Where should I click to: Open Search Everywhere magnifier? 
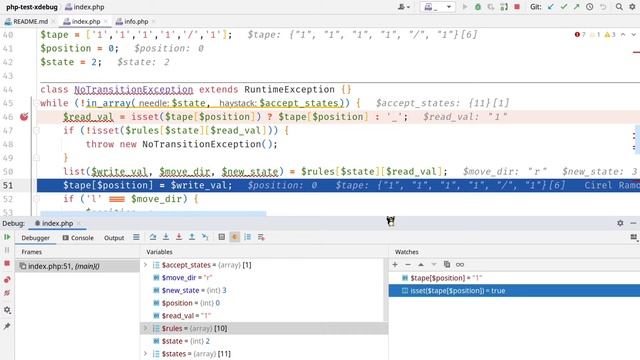tap(619, 7)
